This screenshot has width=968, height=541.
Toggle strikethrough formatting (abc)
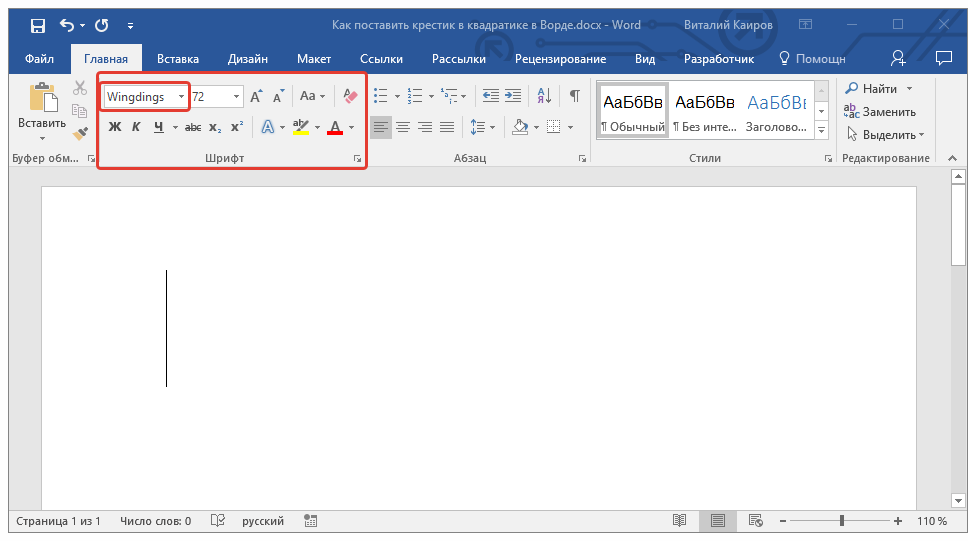coord(193,127)
